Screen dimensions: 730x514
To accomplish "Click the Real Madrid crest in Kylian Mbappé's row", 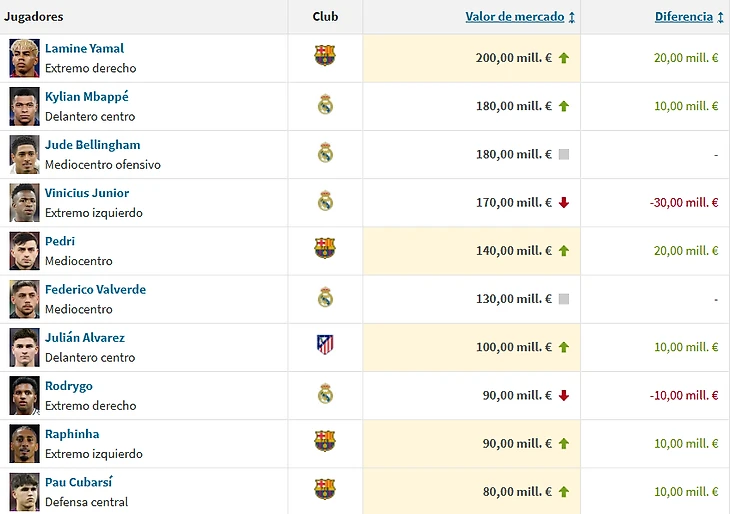I will pos(325,104).
